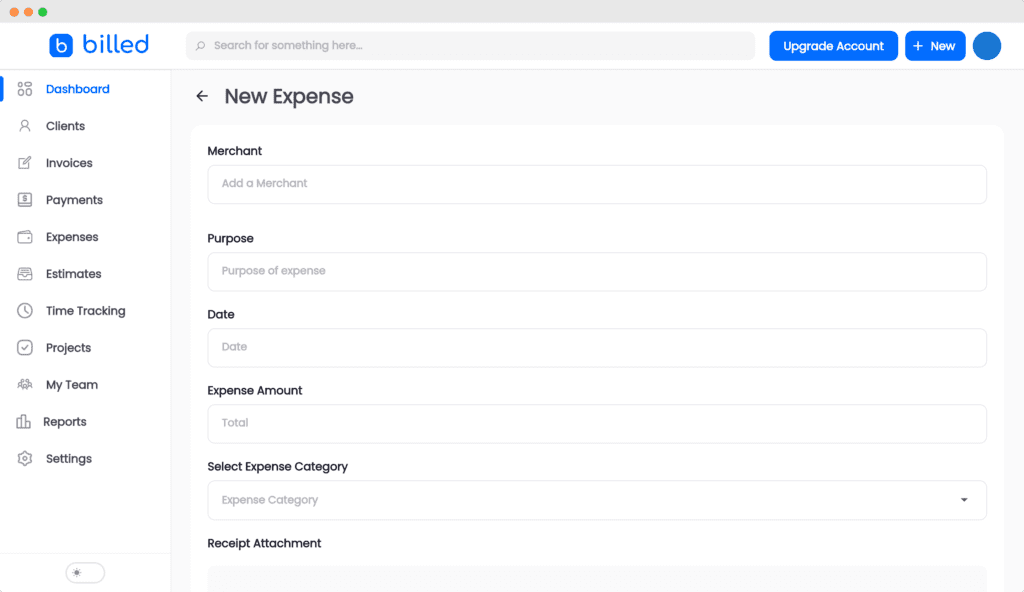Click the Clients person icon
The height and width of the screenshot is (592, 1024).
pyautogui.click(x=25, y=126)
